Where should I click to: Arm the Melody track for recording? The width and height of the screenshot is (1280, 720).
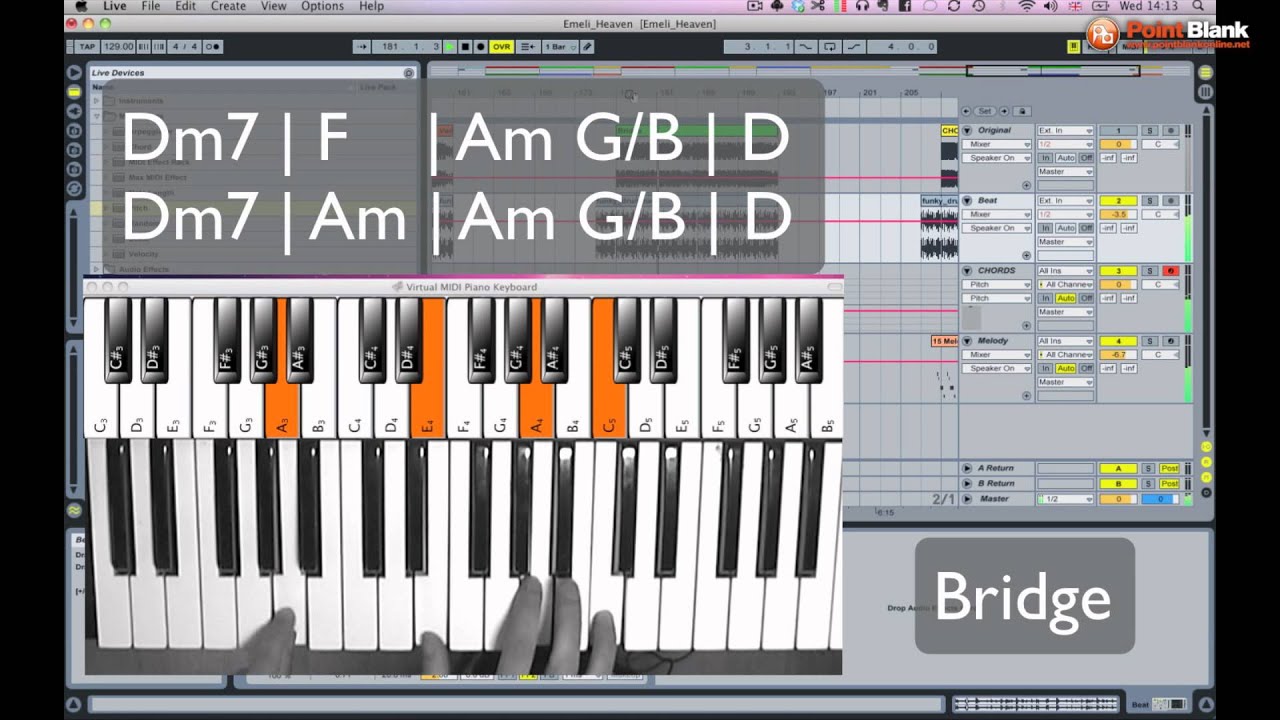1171,340
